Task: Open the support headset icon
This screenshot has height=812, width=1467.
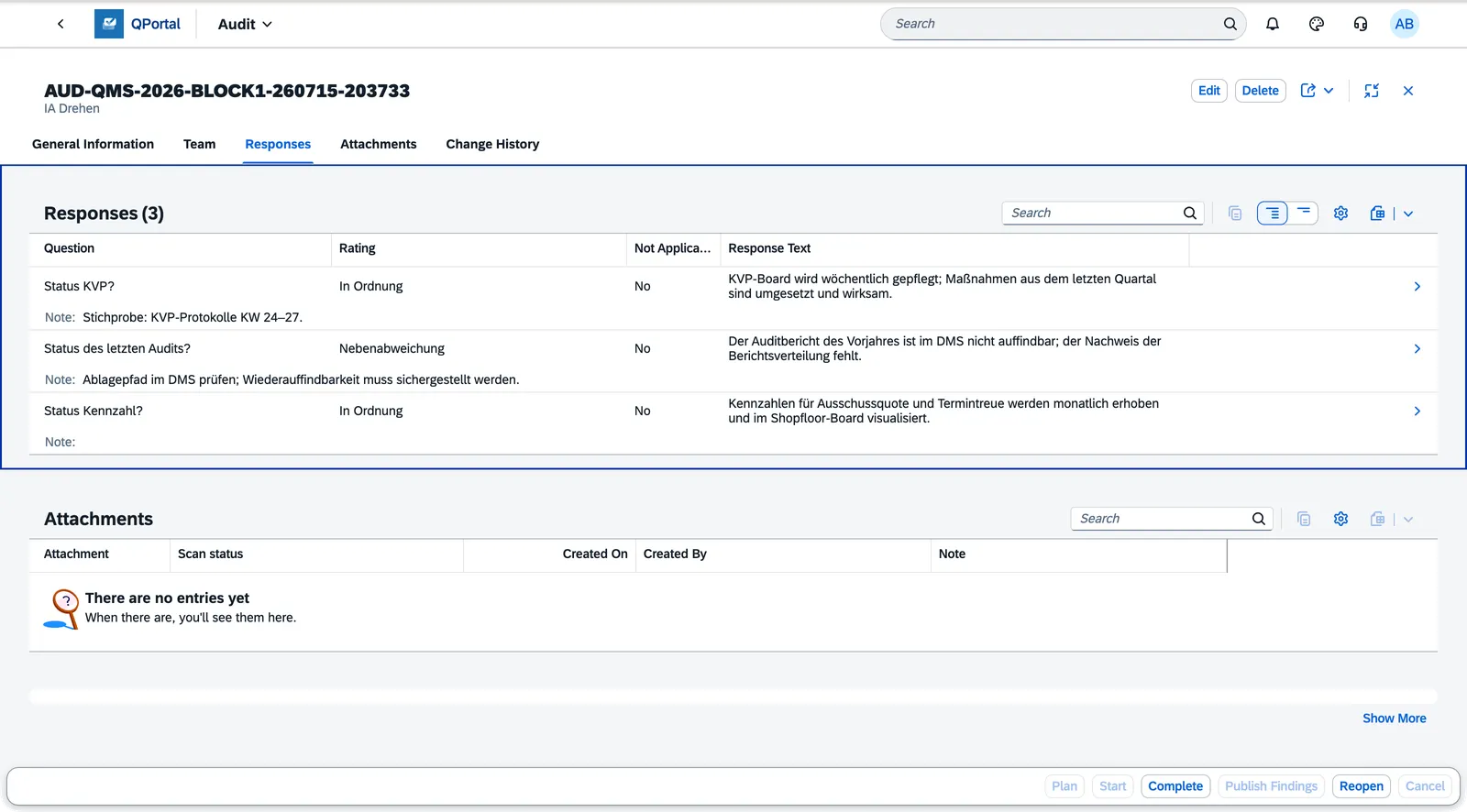Action: pyautogui.click(x=1361, y=24)
